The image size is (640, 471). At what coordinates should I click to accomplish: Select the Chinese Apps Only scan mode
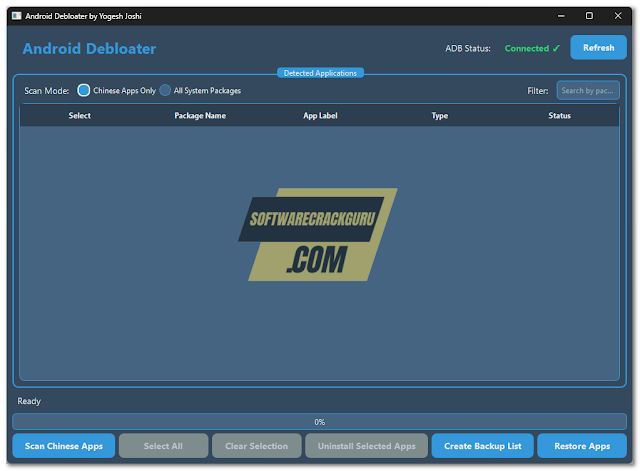pyautogui.click(x=84, y=90)
